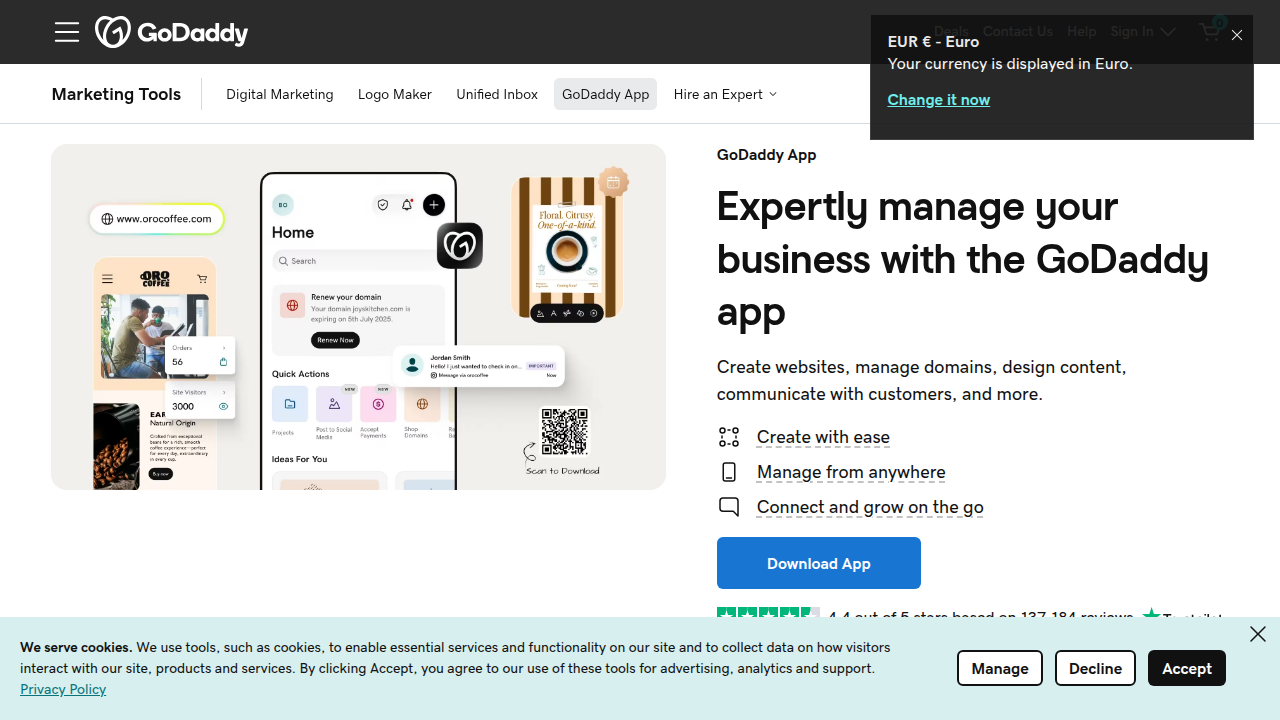Viewport: 1280px width, 720px height.
Task: Click the Accept Payments quick action icon
Action: 378,405
